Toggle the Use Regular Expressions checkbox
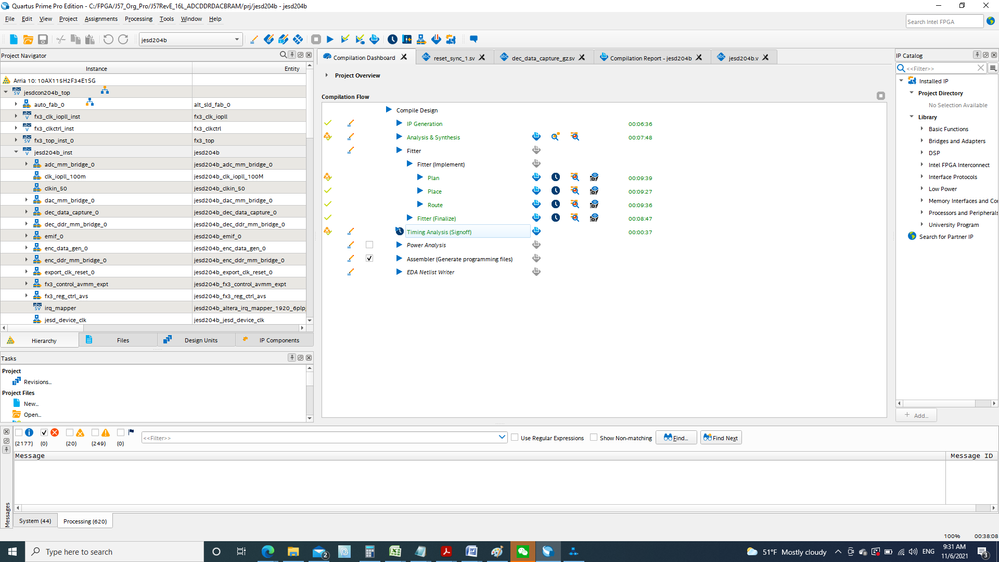The height and width of the screenshot is (562, 999). [x=515, y=438]
